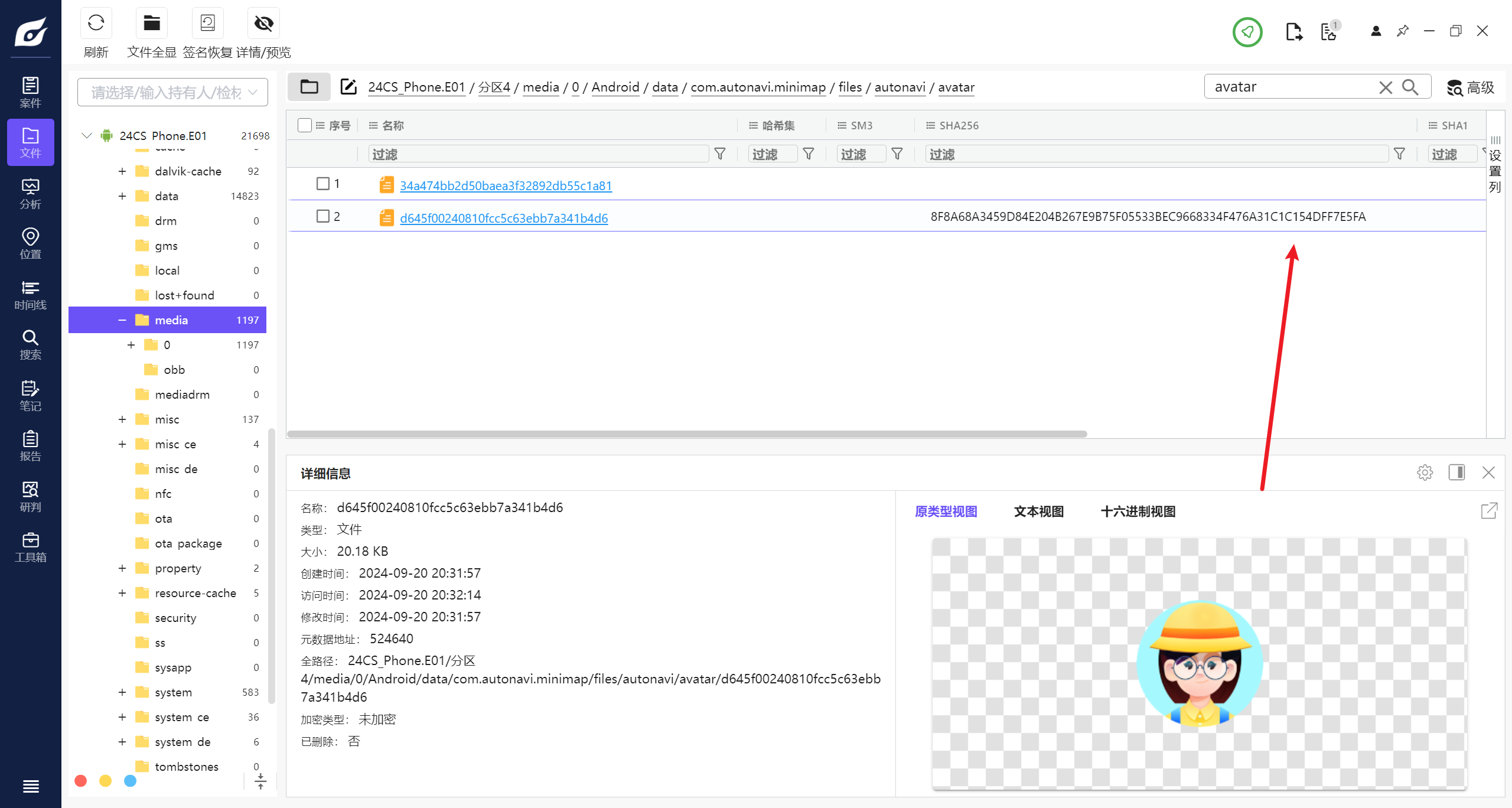The image size is (1512, 808).
Task: Expand the data folder in tree
Action: [122, 196]
